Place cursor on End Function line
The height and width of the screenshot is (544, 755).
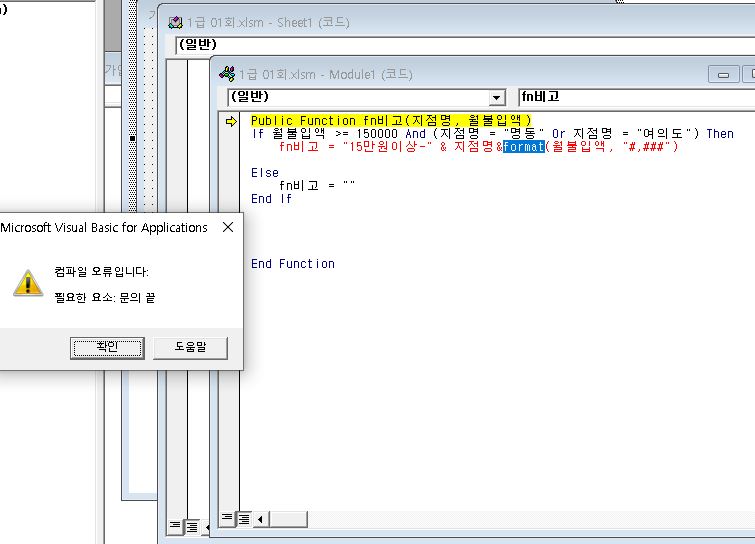293,264
